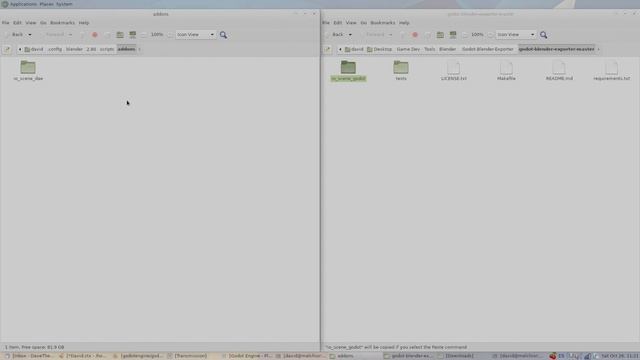Viewport: 640px width, 360px height.
Task: Go to Tools in right breadcrumb
Action: (x=429, y=49)
